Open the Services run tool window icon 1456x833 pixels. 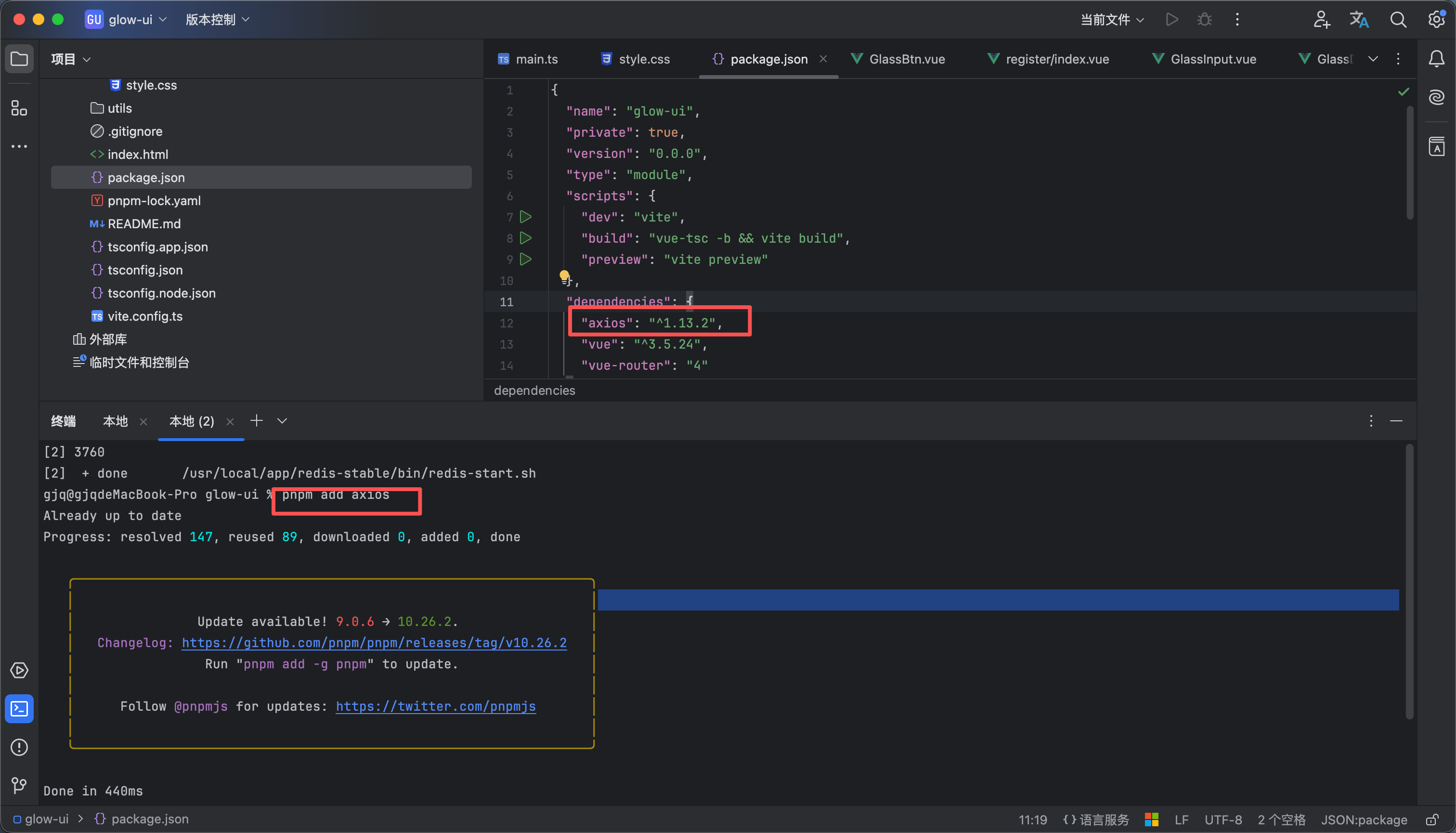(x=19, y=671)
